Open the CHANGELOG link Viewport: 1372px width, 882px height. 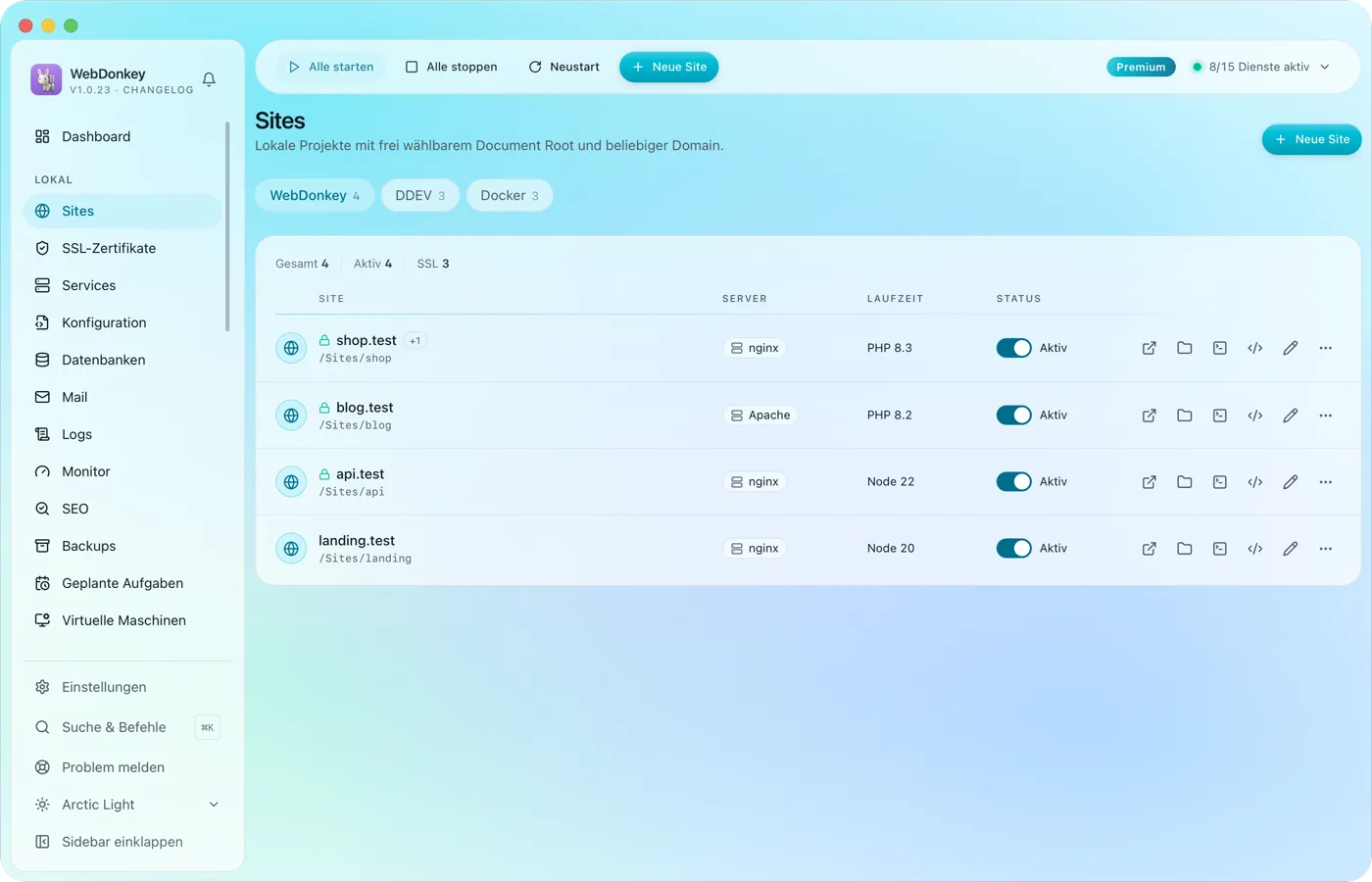click(x=159, y=90)
